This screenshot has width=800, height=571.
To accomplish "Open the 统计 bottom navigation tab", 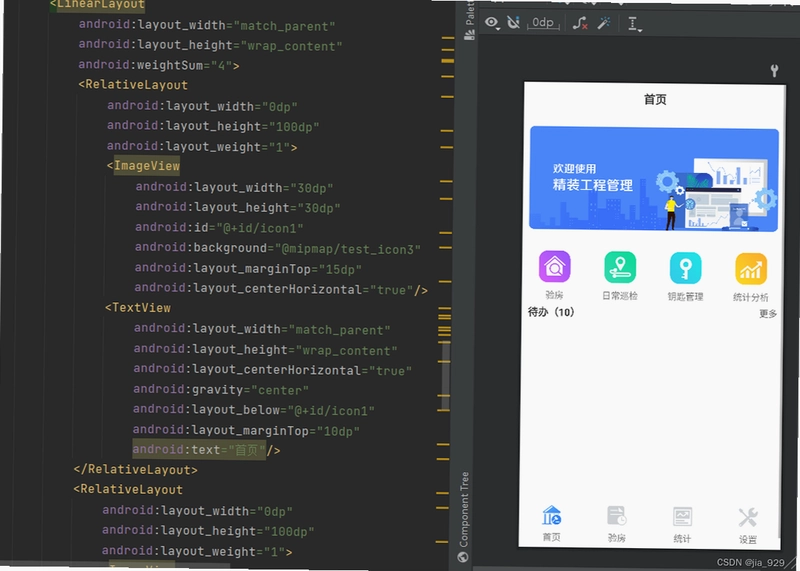I will (x=682, y=525).
